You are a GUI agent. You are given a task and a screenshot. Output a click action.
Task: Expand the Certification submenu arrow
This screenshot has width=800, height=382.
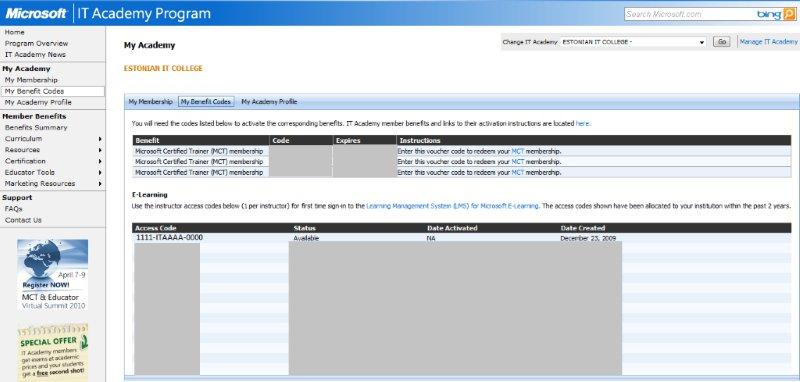(100, 161)
